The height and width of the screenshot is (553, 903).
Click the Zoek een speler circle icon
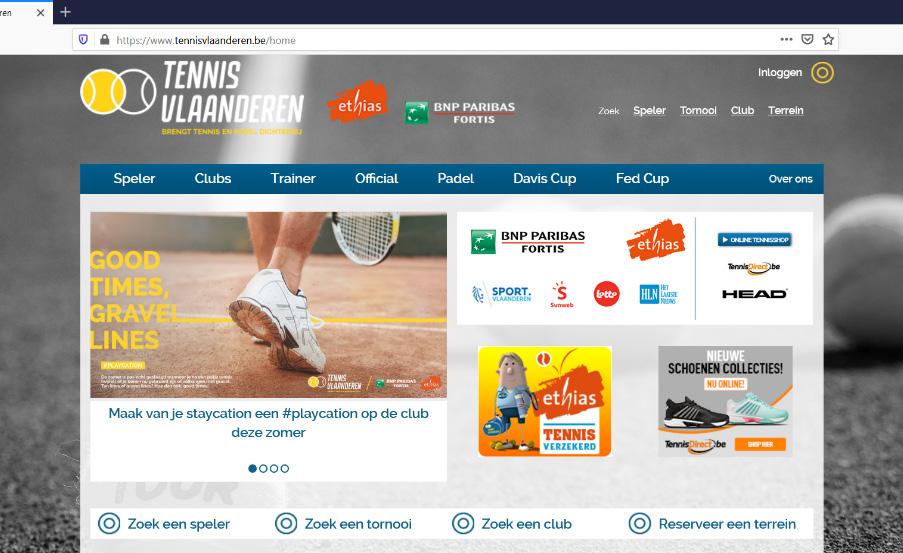(x=109, y=524)
